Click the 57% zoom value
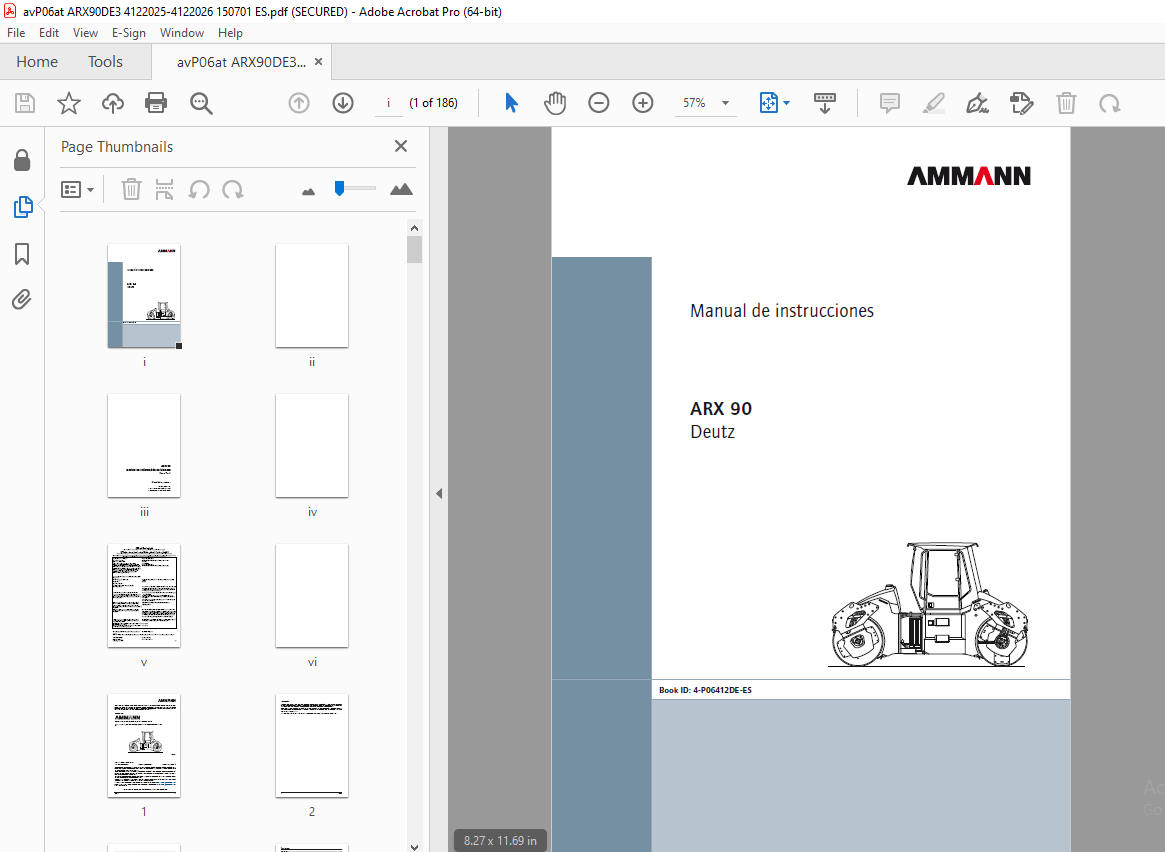This screenshot has width=1165, height=852. click(x=694, y=103)
